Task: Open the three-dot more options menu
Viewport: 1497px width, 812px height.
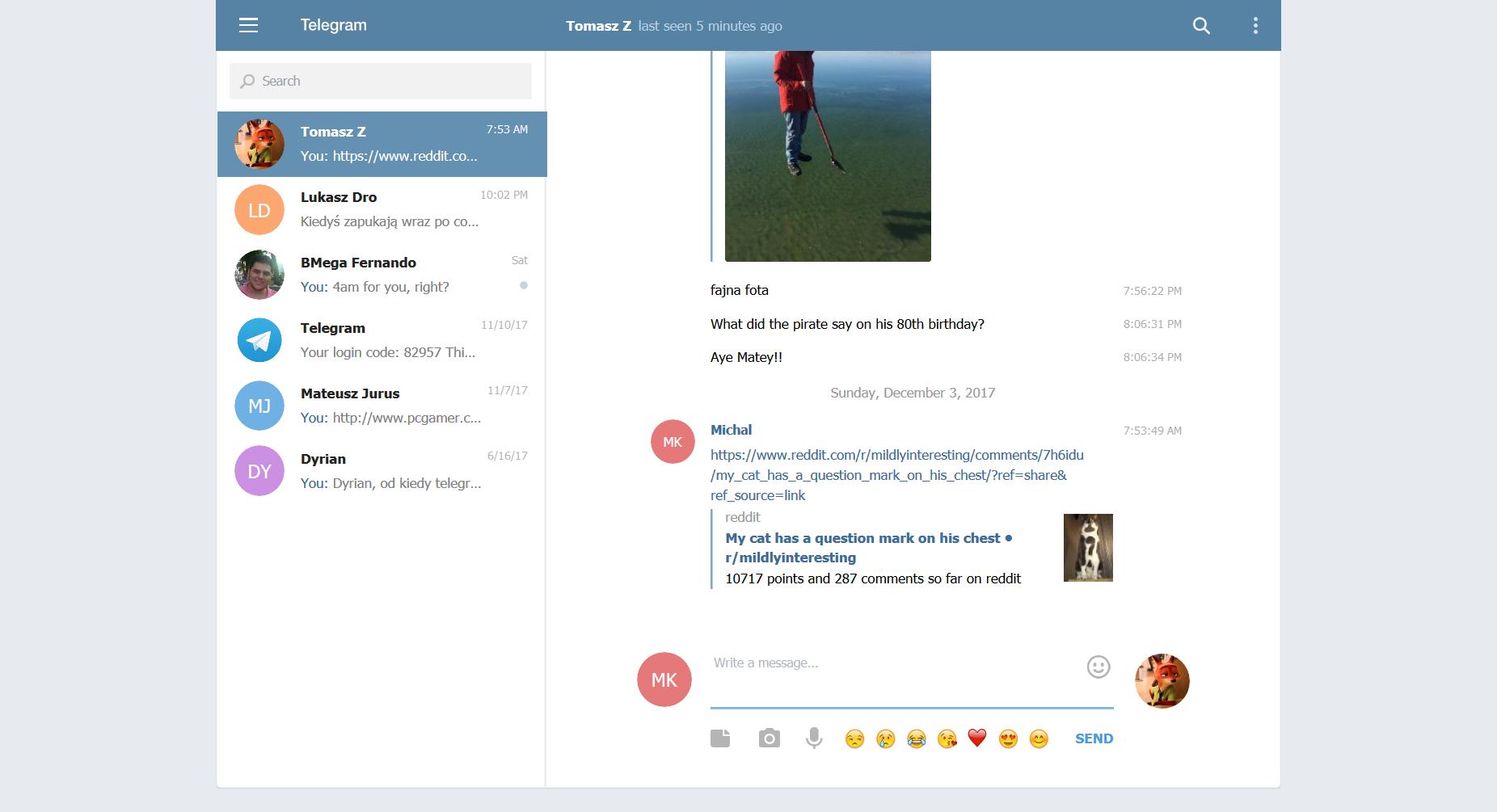Action: click(x=1255, y=26)
